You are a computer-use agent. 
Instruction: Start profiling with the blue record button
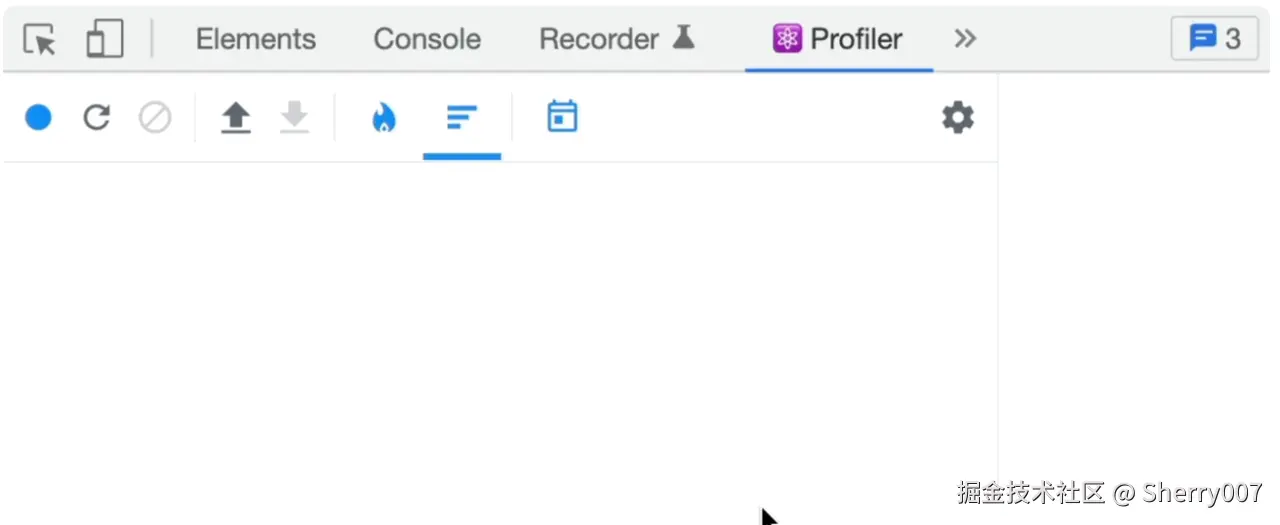point(38,118)
